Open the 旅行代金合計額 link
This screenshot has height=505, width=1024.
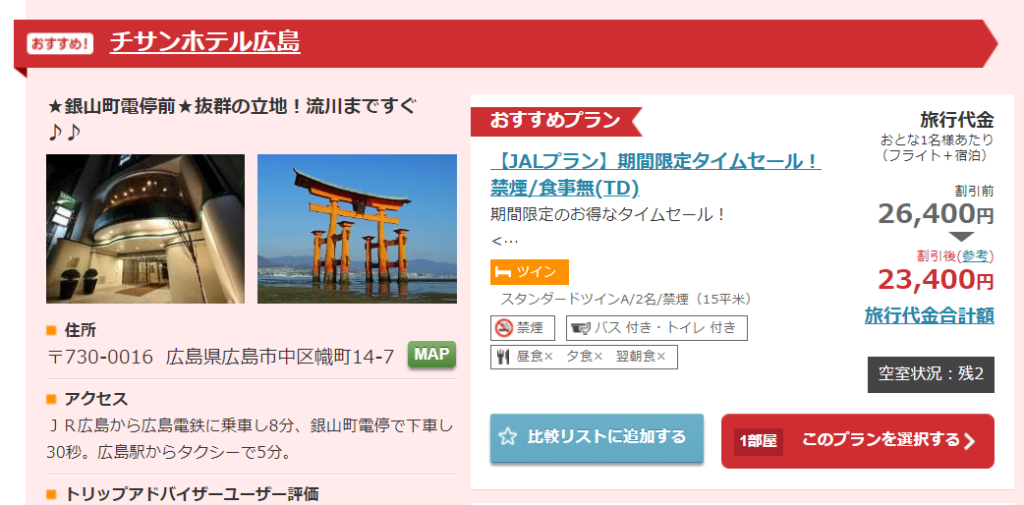tap(929, 316)
